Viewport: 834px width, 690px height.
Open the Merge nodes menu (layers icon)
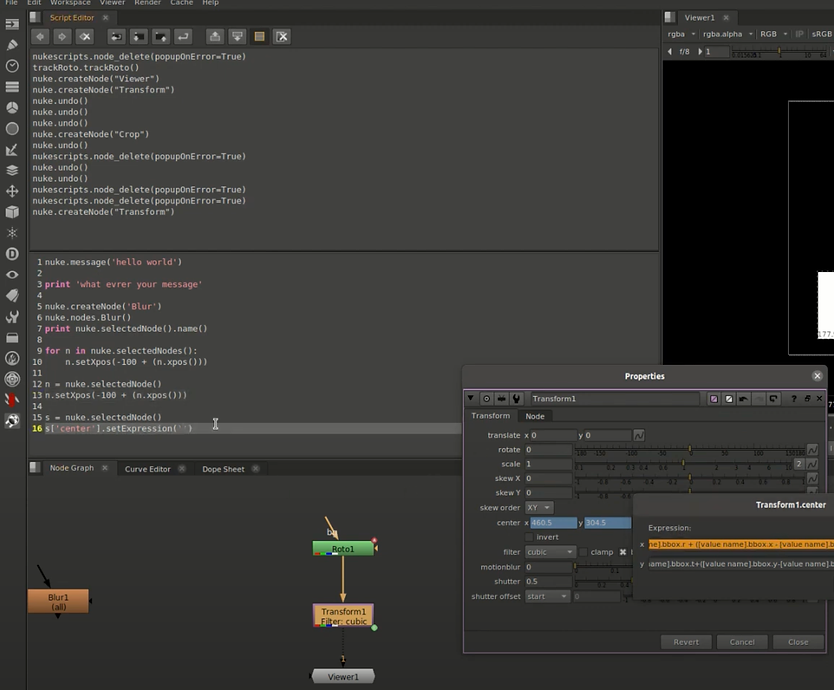(x=12, y=170)
